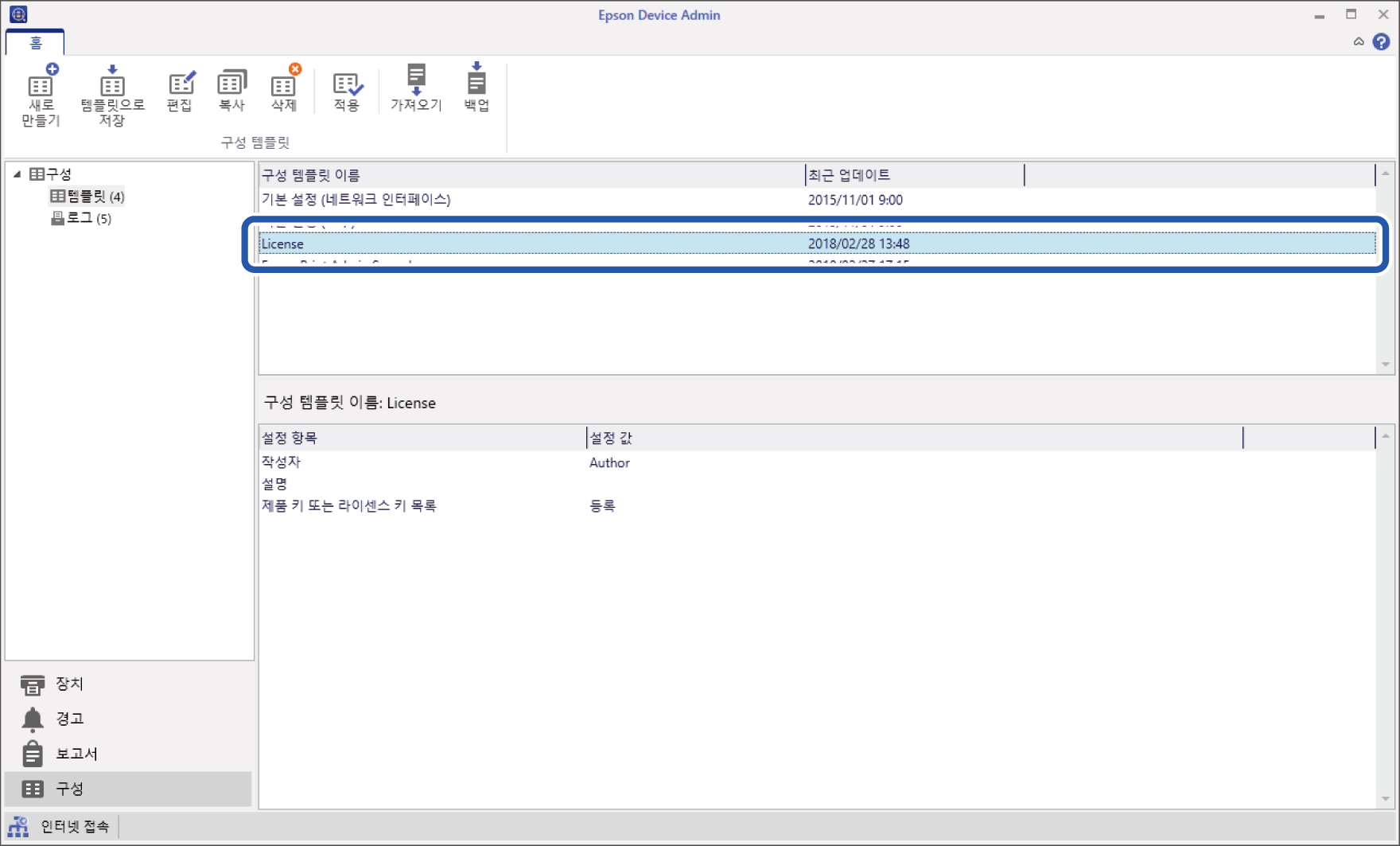This screenshot has height=846, width=1400.
Task: Open the 장치 (Devices) navigation section
Action: (68, 684)
